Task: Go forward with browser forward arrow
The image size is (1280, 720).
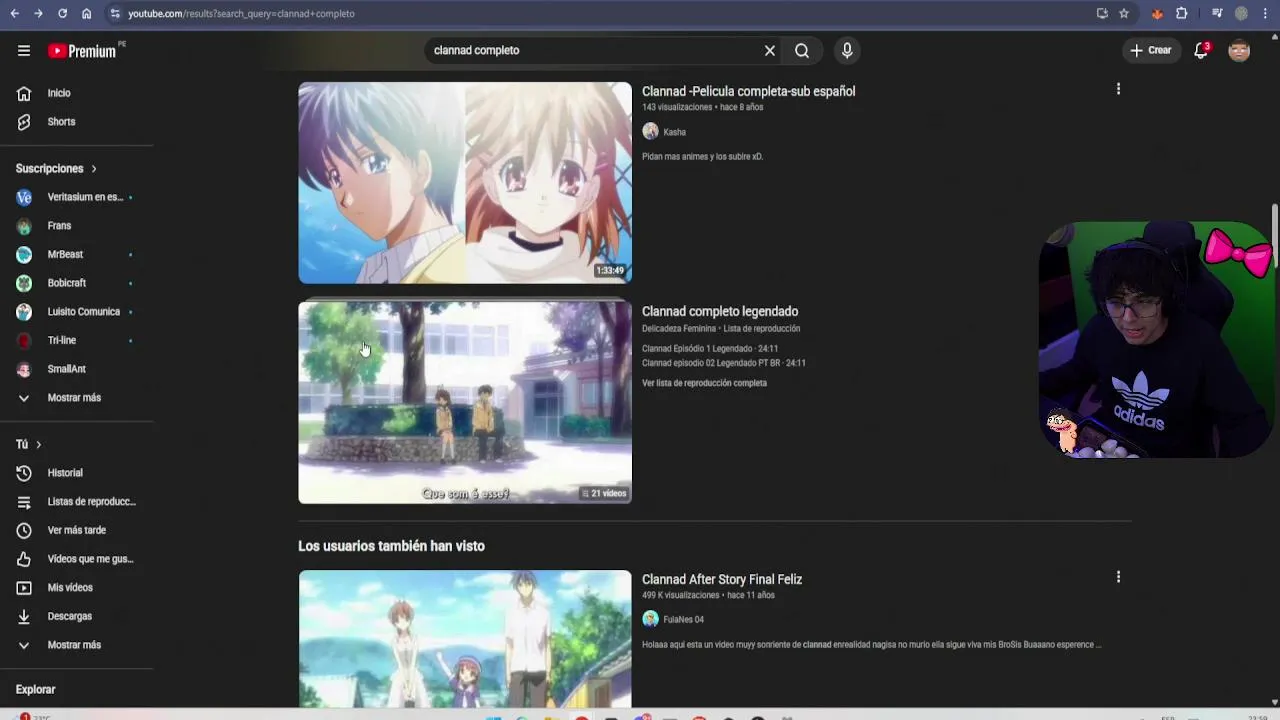Action: tap(38, 14)
